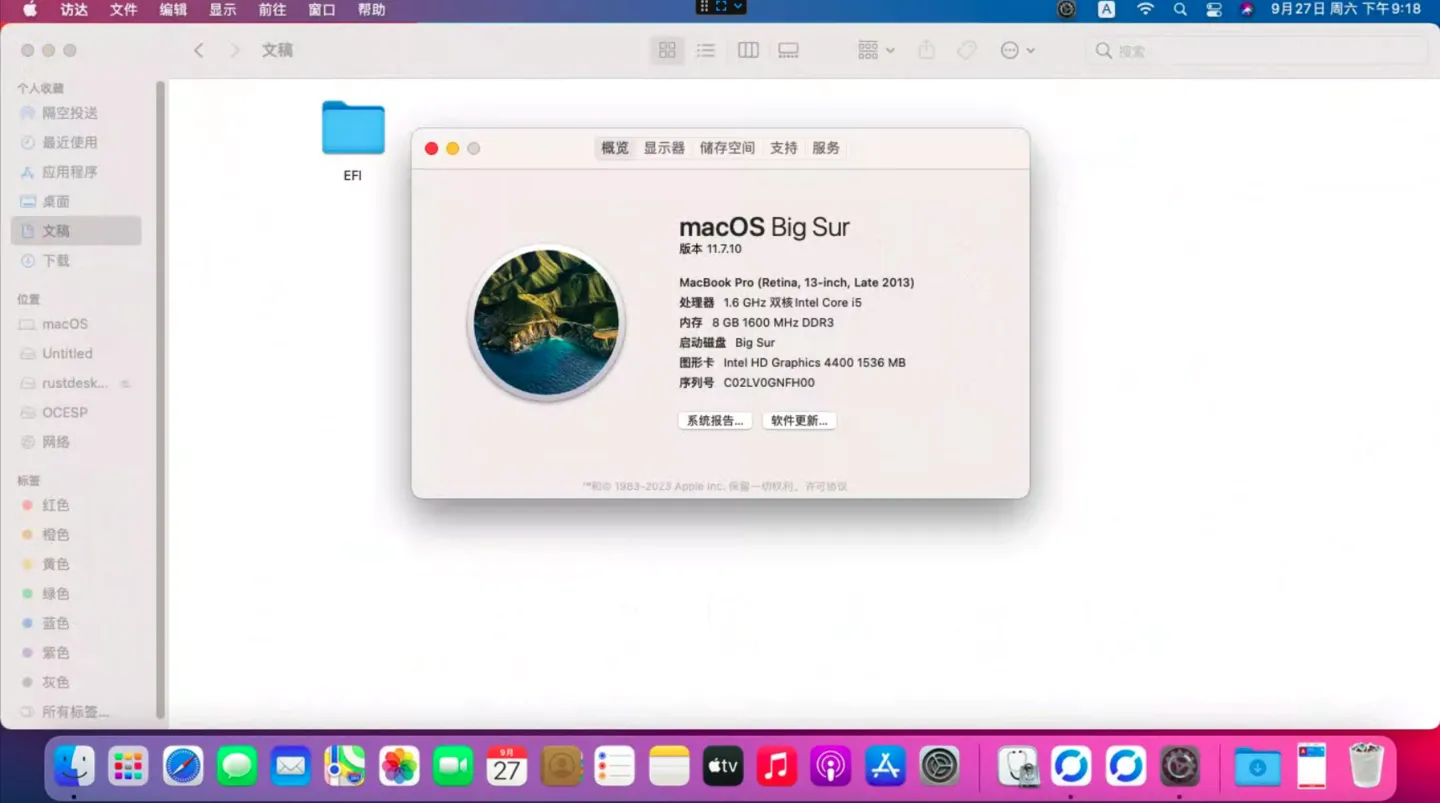Screen dimensions: 1440x803
Task: Click the Tags icon in the Finder toolbar
Action: (966, 50)
